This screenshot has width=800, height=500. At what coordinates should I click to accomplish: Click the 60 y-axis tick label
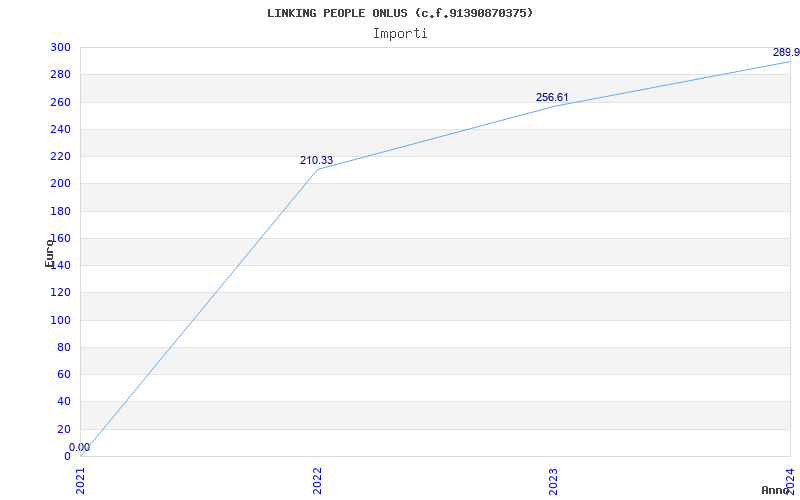point(64,374)
